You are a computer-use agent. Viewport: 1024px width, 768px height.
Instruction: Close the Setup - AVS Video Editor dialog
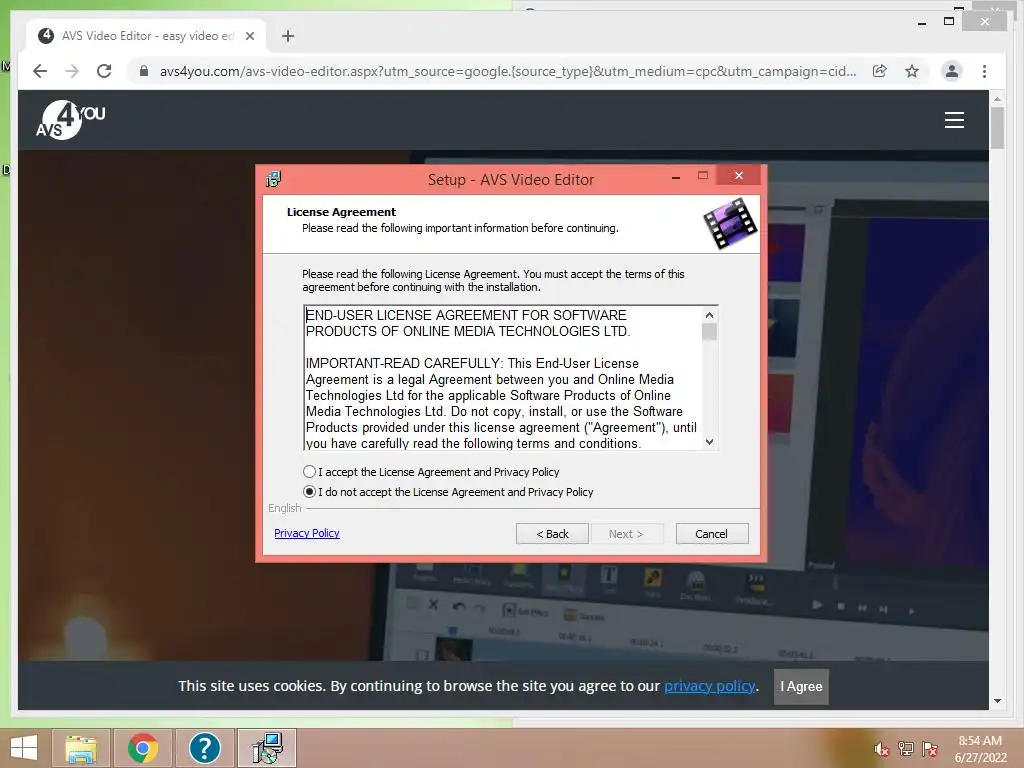click(739, 175)
